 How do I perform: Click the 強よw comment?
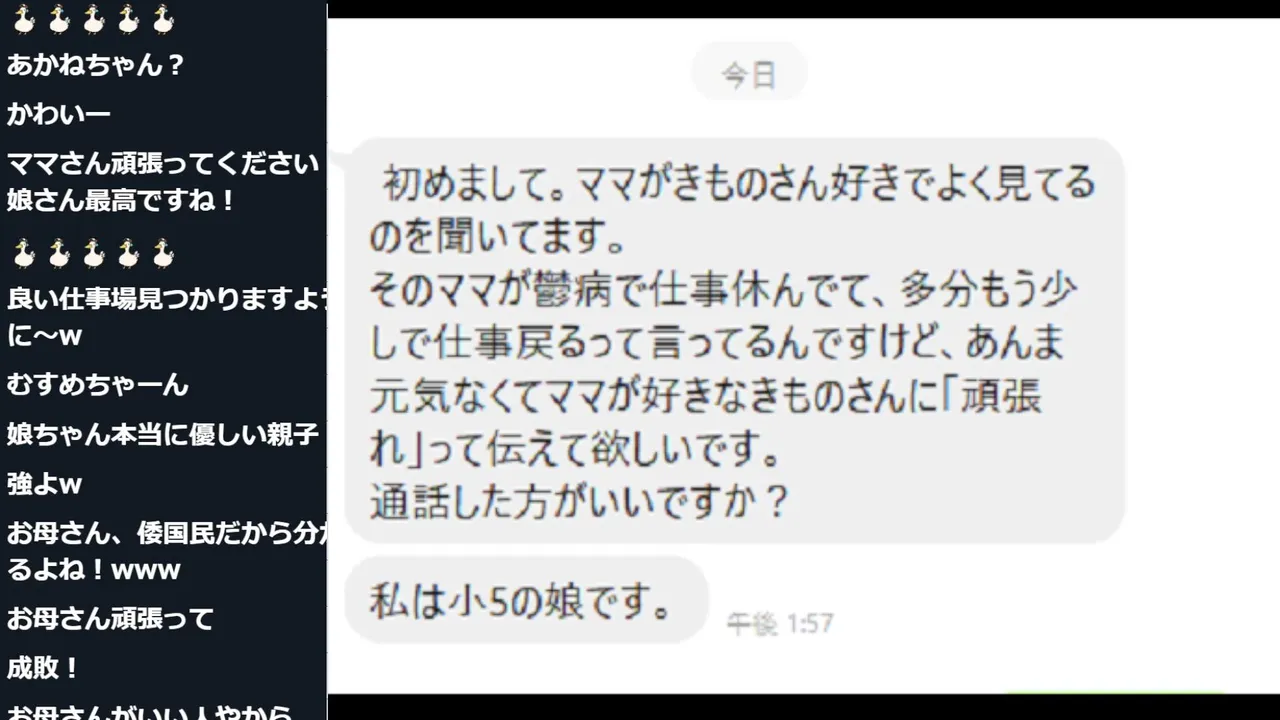44,485
